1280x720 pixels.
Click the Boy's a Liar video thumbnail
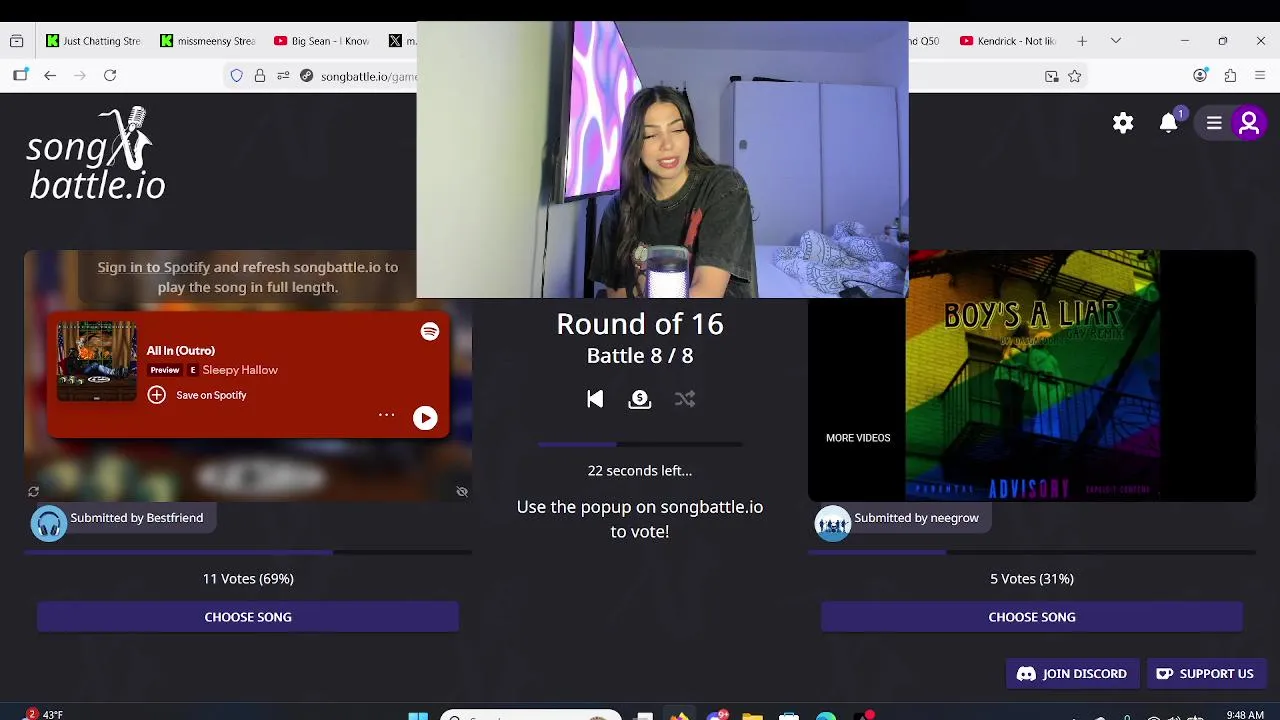1032,375
